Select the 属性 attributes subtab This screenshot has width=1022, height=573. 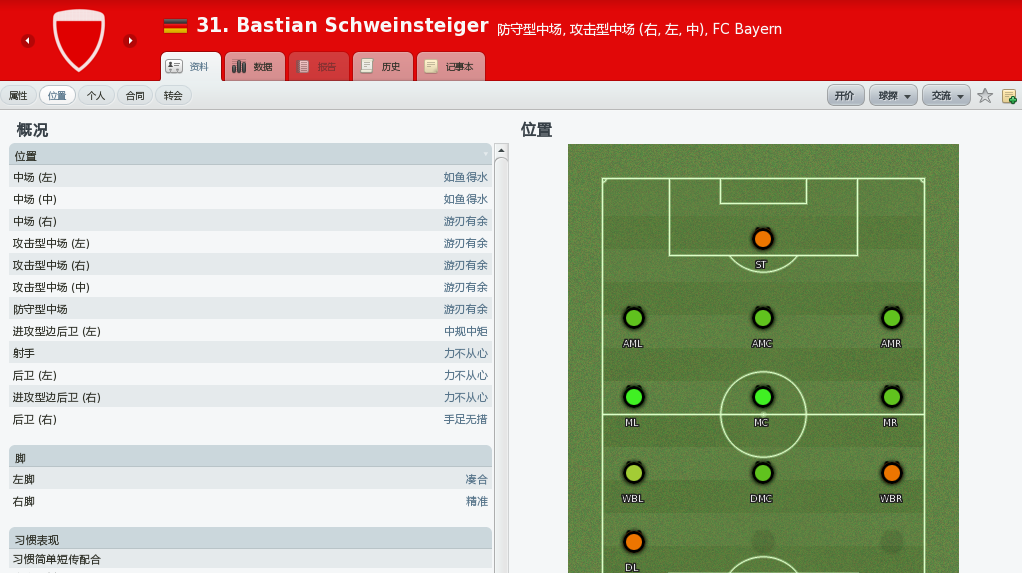click(x=18, y=96)
